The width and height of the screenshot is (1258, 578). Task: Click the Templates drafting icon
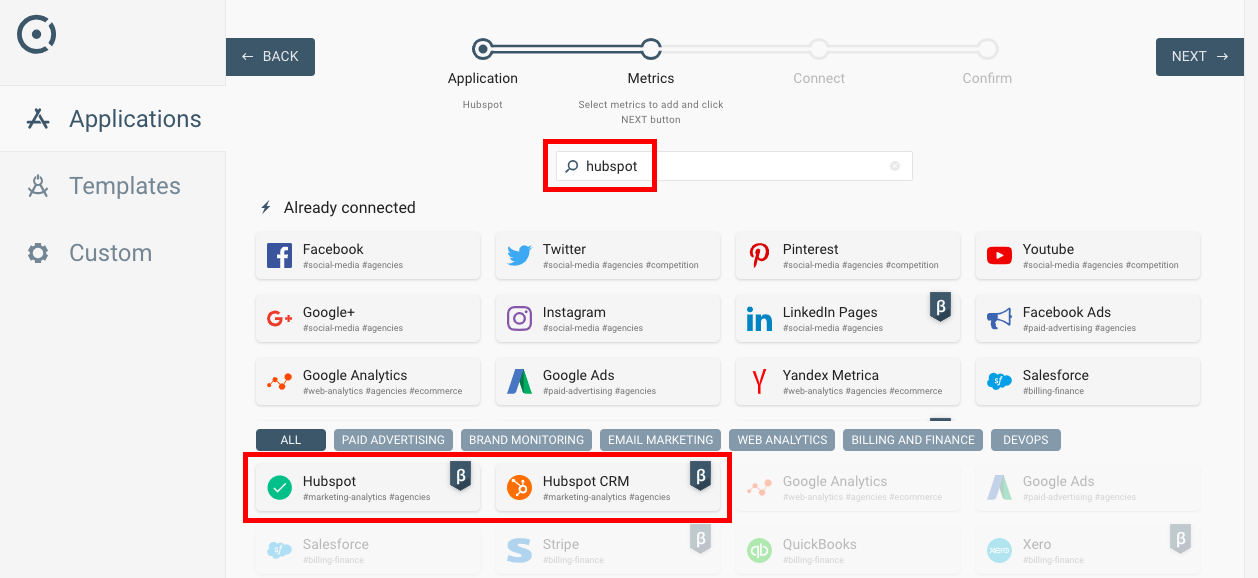pyautogui.click(x=38, y=186)
